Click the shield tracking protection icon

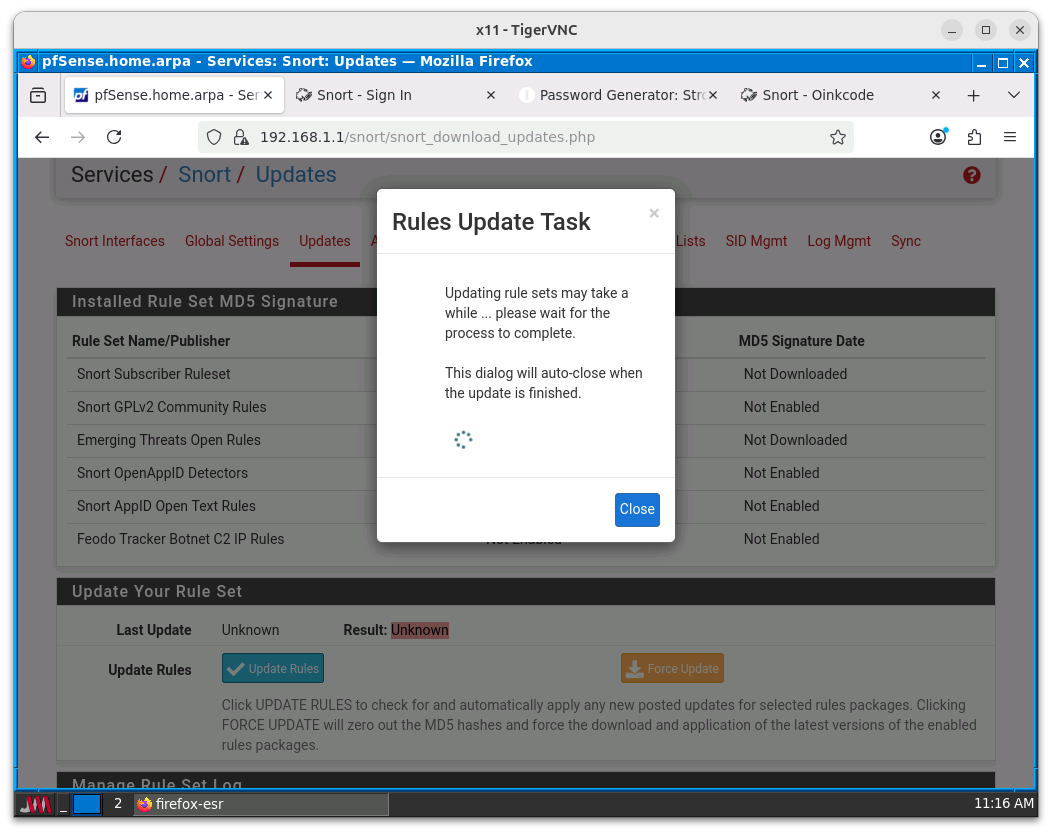pos(214,137)
